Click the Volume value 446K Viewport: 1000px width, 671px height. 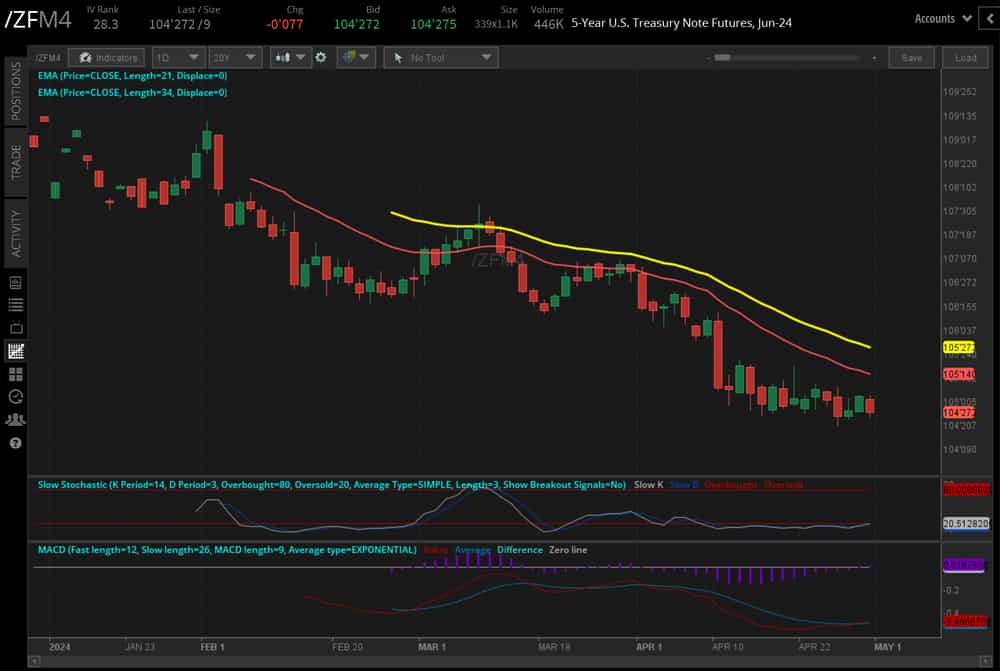coord(548,24)
